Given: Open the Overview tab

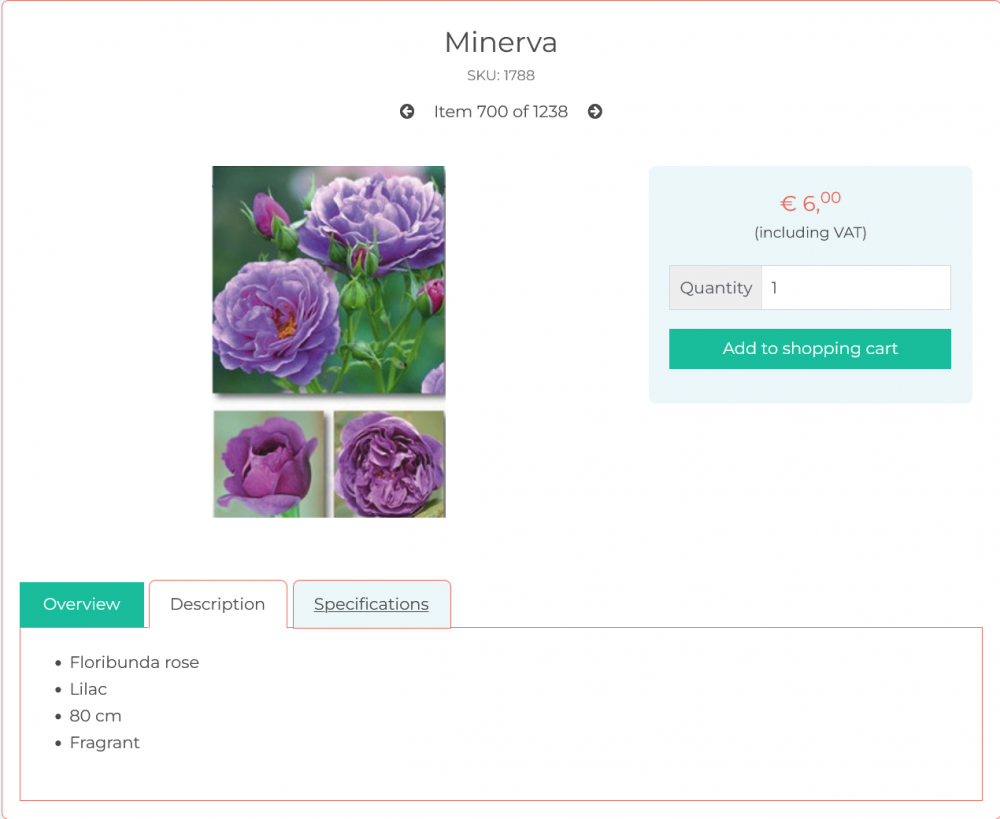Looking at the screenshot, I should 82,604.
